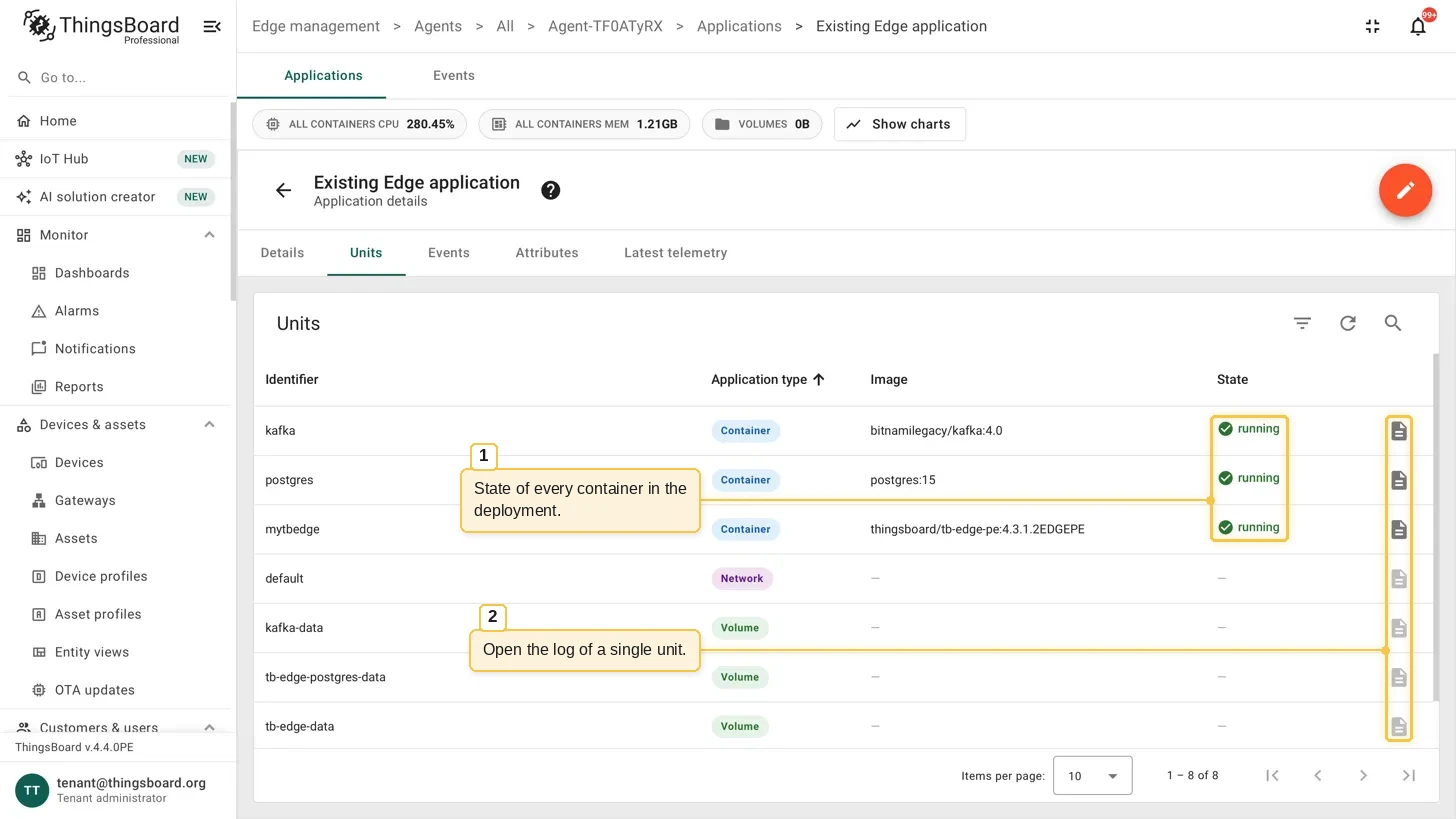The height and width of the screenshot is (819, 1456).
Task: Refresh the Units table
Action: (1348, 323)
